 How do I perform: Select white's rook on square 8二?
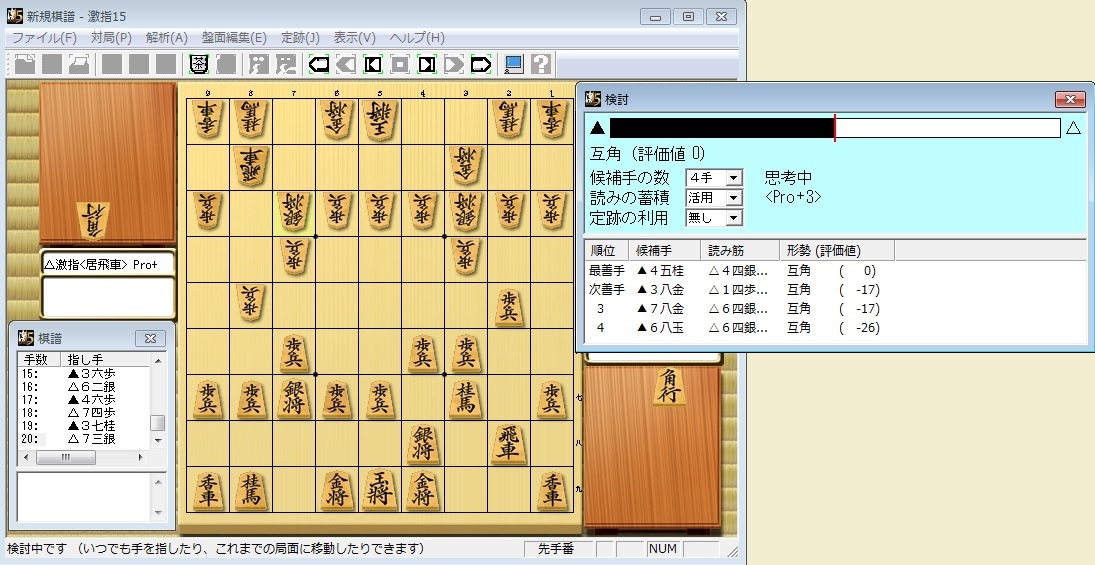pos(251,166)
